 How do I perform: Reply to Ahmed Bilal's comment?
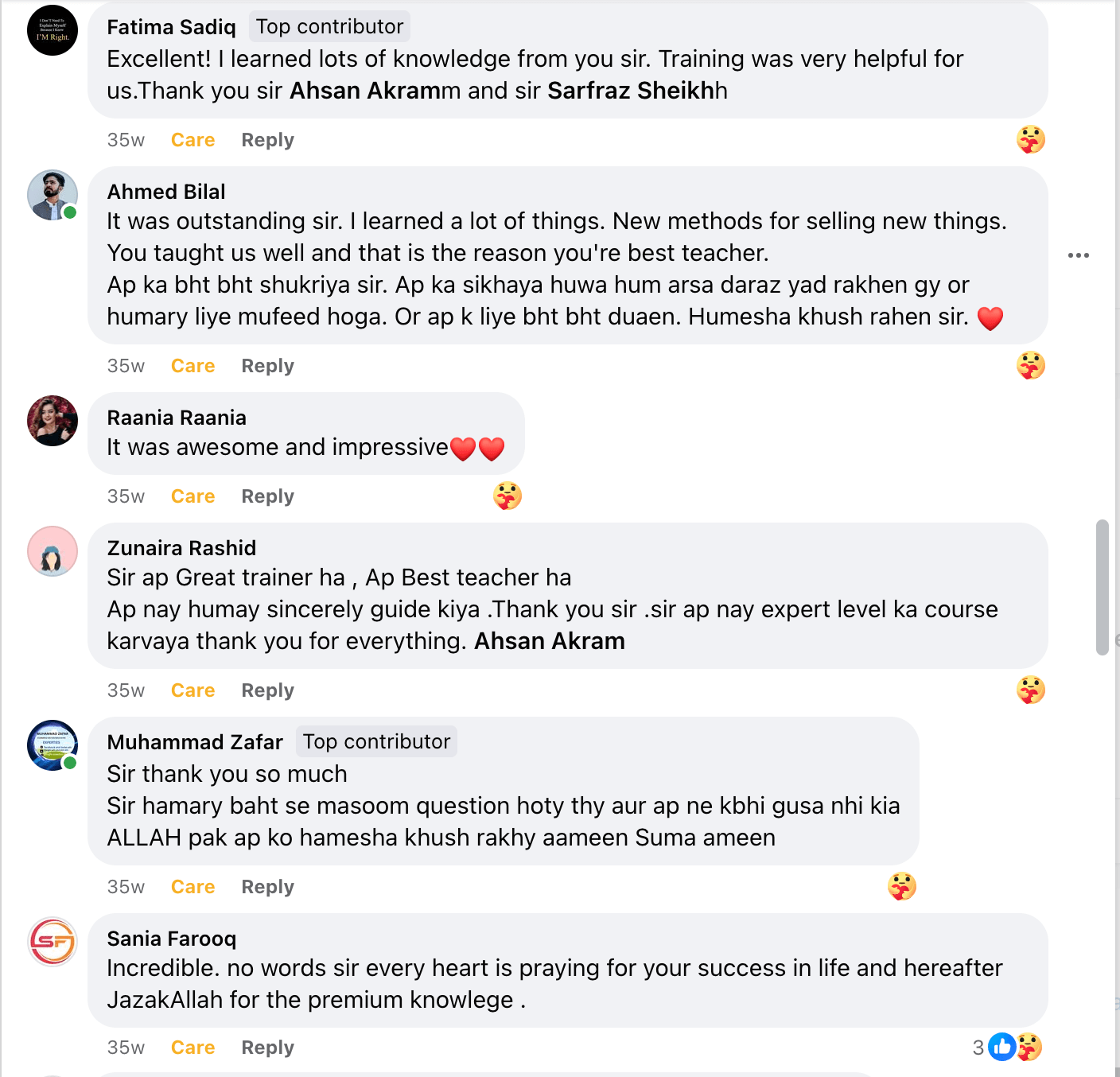(267, 366)
